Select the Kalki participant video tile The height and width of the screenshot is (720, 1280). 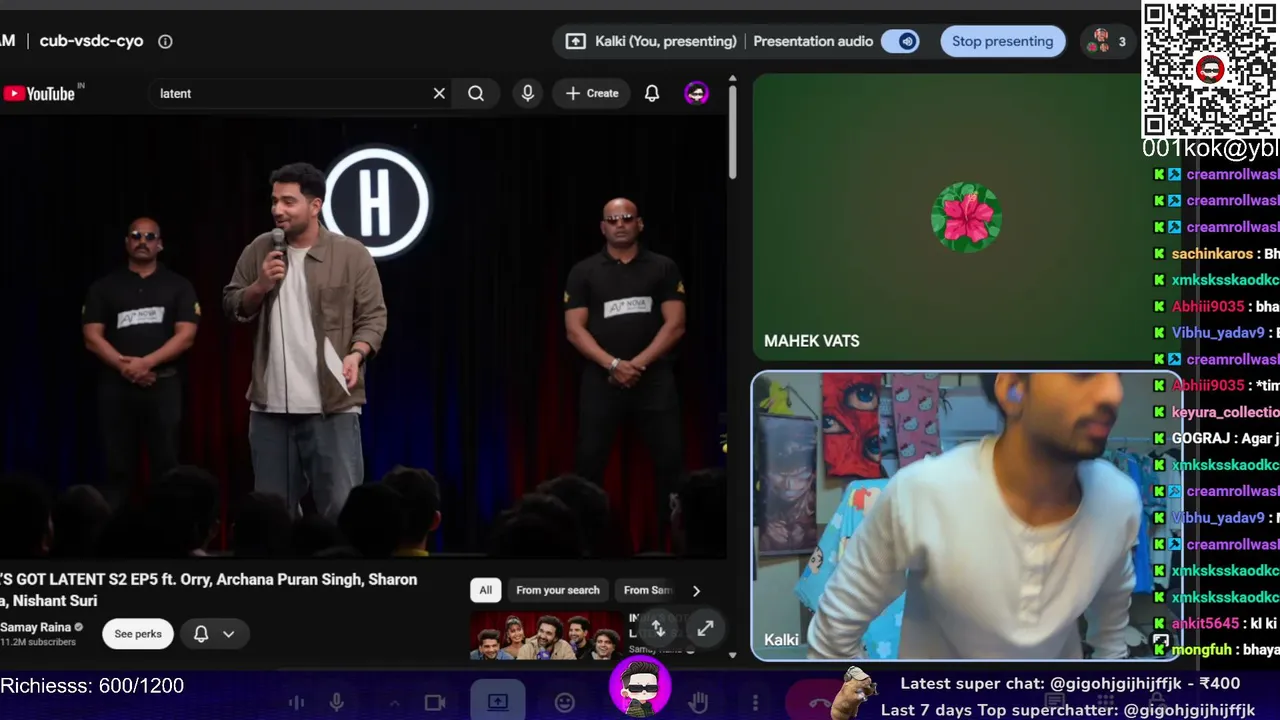point(966,516)
